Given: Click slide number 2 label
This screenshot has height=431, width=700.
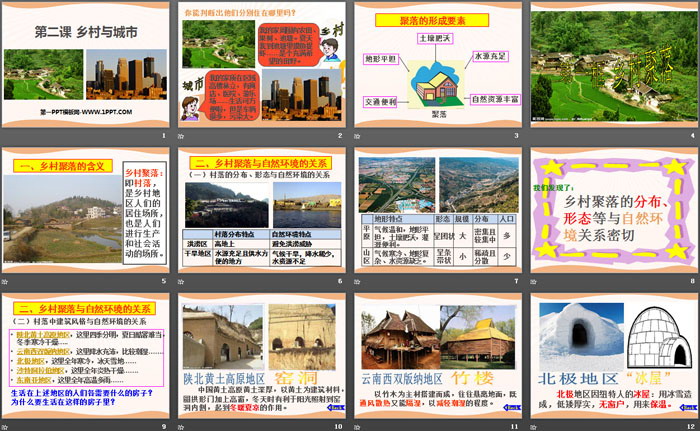Looking at the screenshot, I should [x=340, y=135].
